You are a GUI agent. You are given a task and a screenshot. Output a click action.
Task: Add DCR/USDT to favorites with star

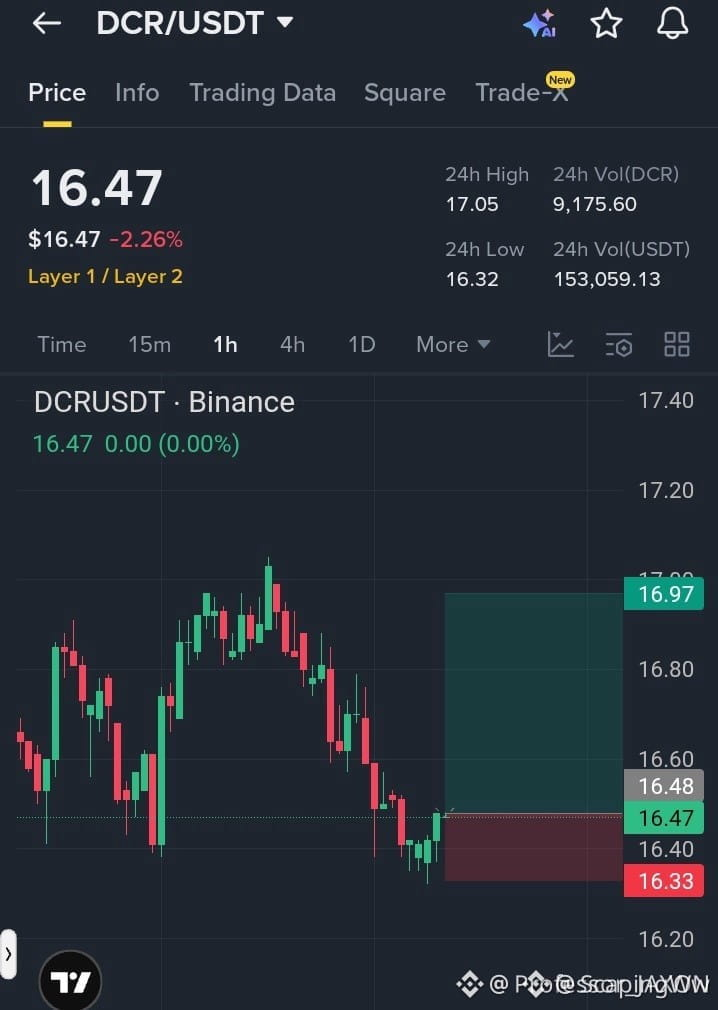[606, 24]
